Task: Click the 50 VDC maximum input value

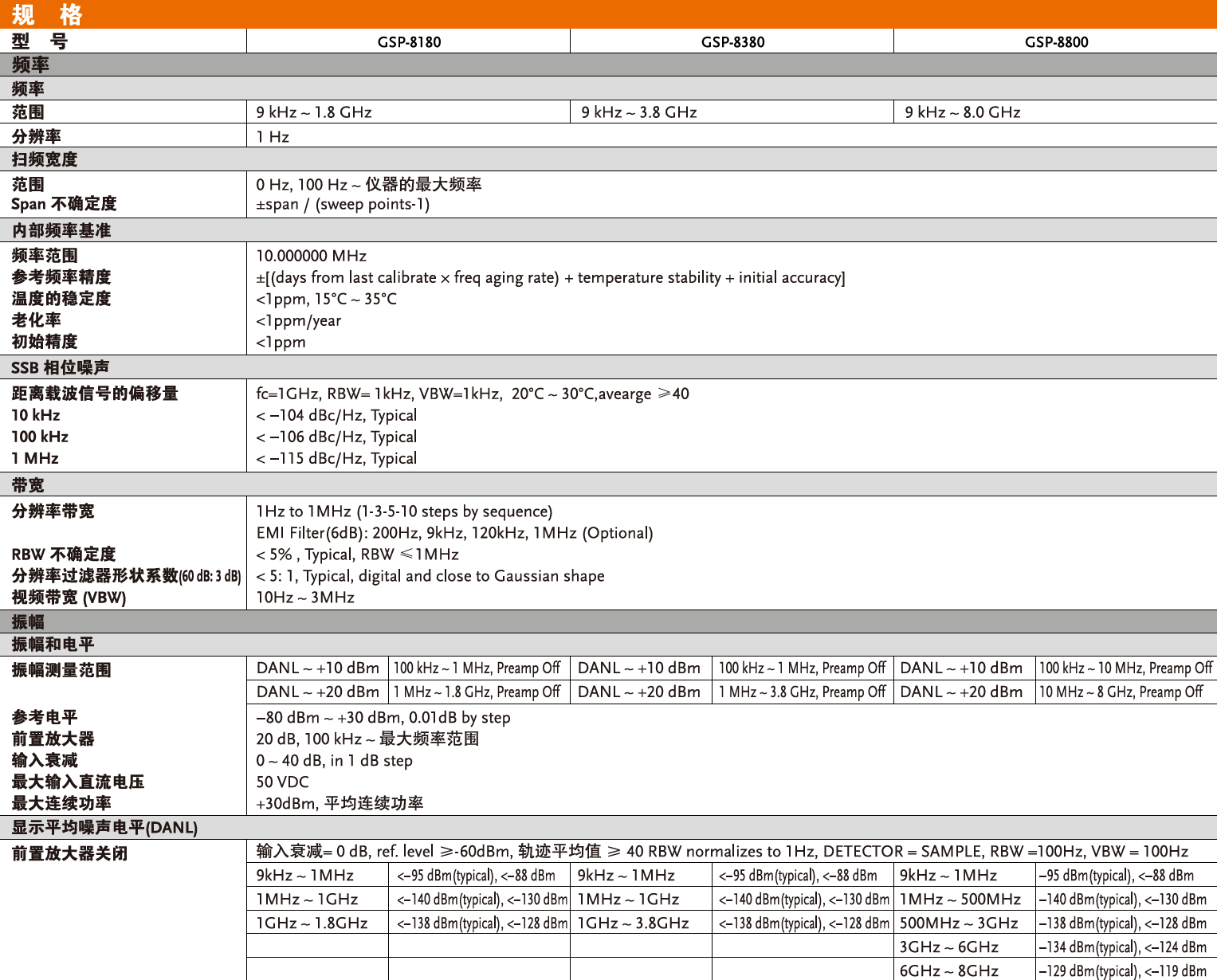Action: pyautogui.click(x=282, y=782)
